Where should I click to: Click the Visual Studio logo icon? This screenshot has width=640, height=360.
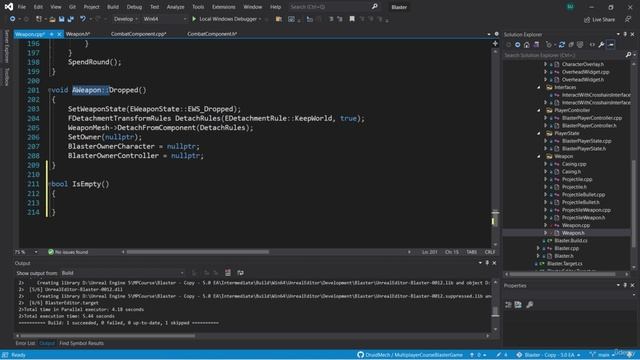(x=9, y=7)
